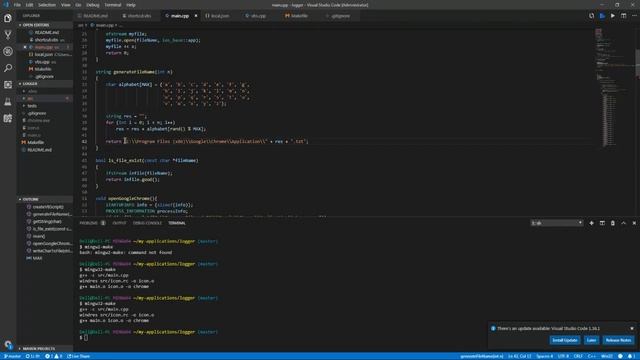Open the editor More Actions ellipsis
640x360 pixels.
coord(634,16)
